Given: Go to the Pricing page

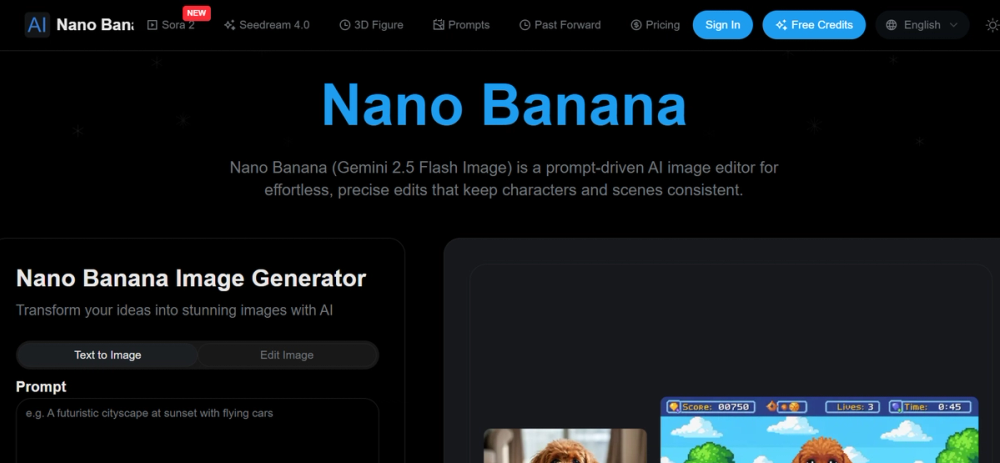Looking at the screenshot, I should 655,25.
